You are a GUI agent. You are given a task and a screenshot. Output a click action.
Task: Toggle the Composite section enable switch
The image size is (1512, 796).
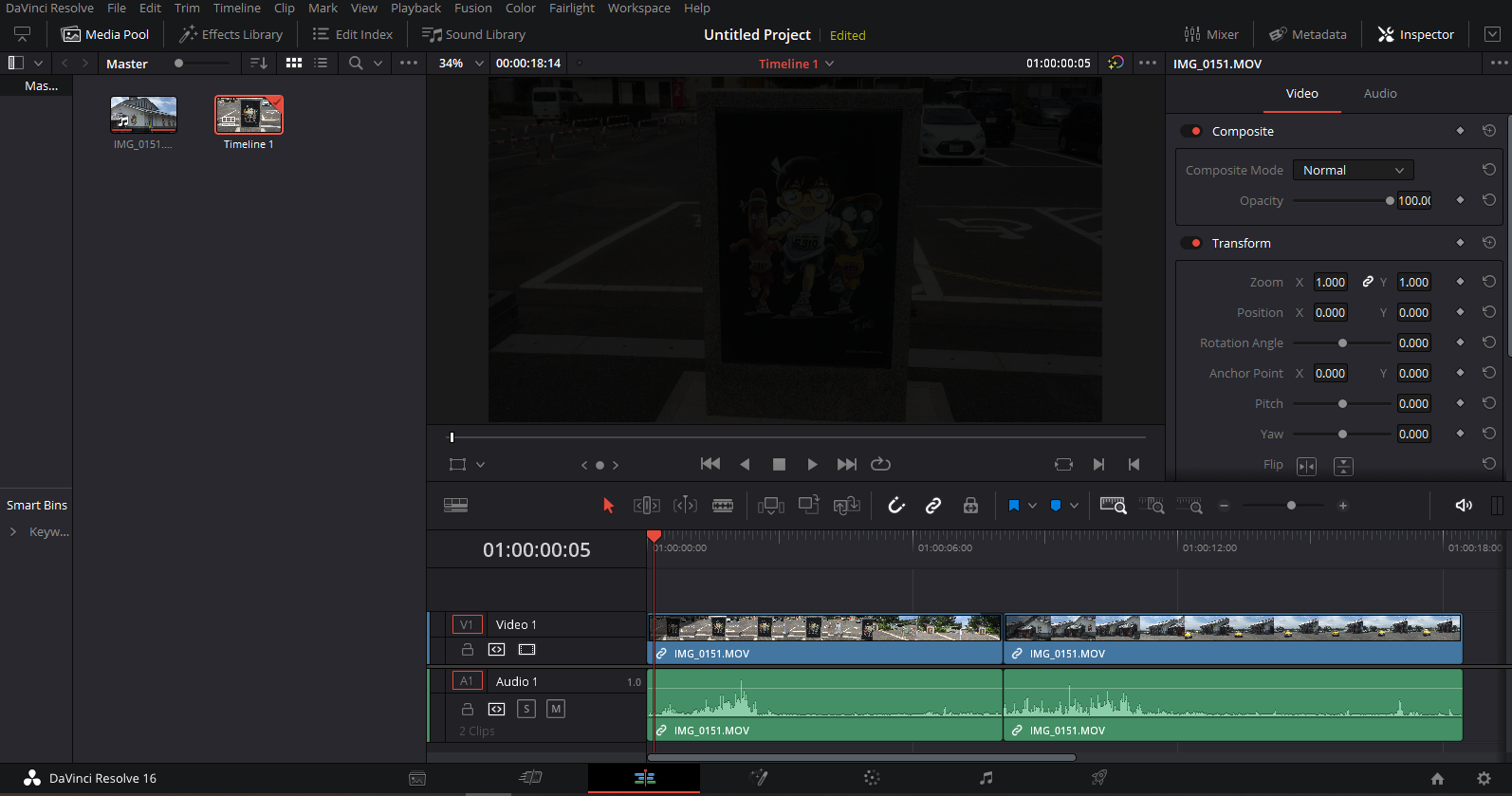pos(1191,131)
